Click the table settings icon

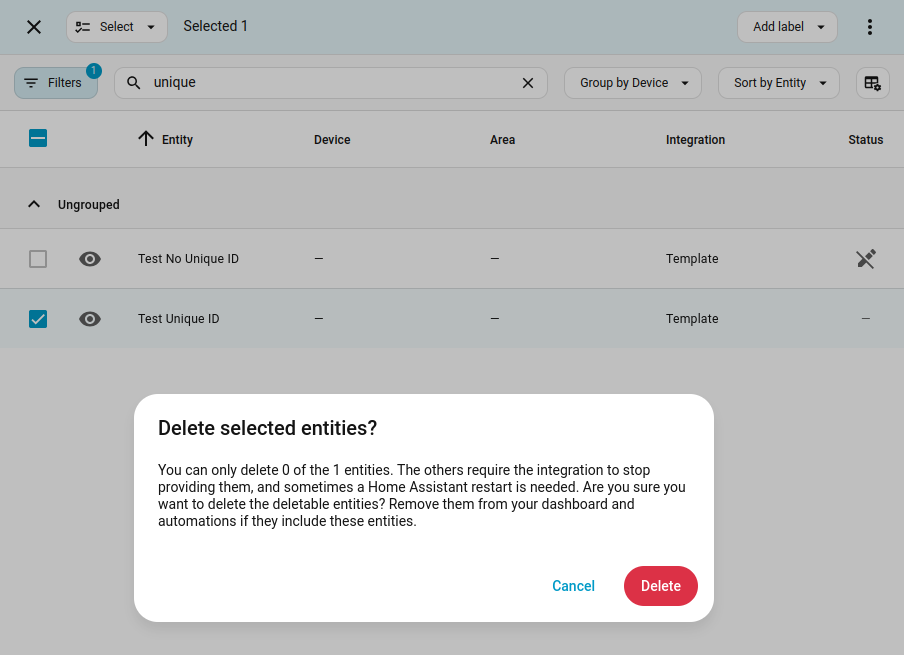tap(872, 83)
